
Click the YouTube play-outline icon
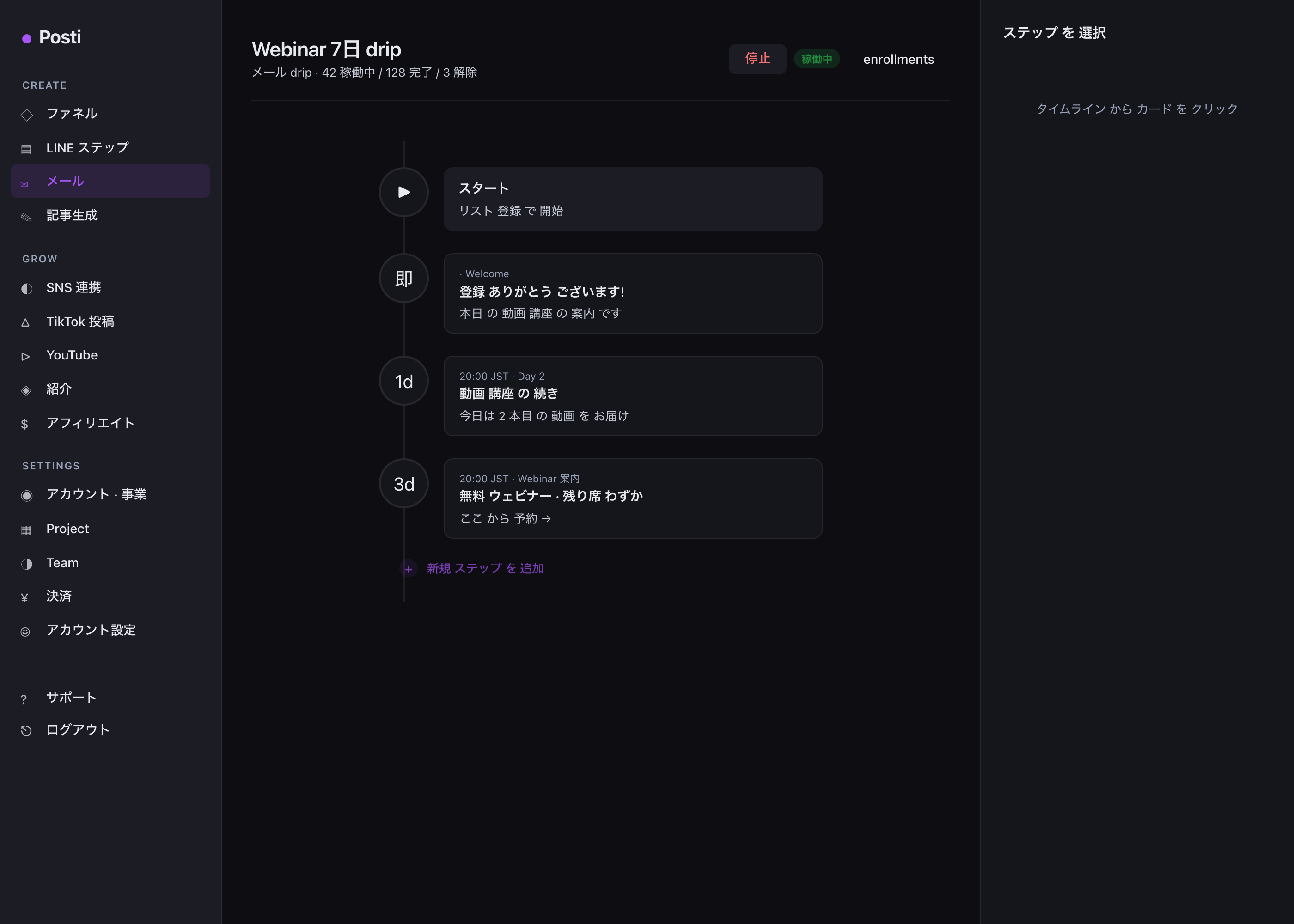25,356
